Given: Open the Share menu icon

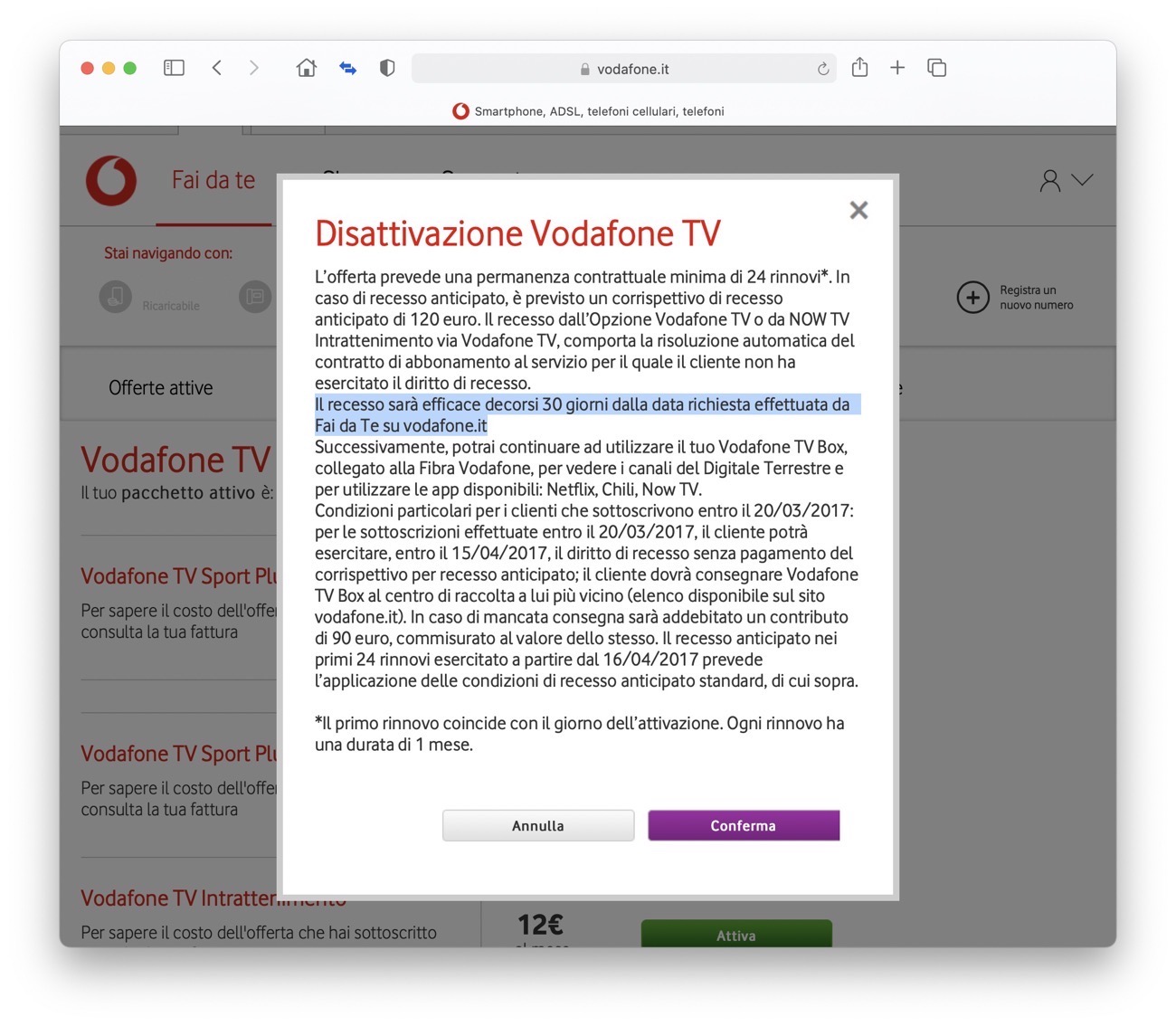Looking at the screenshot, I should point(859,67).
